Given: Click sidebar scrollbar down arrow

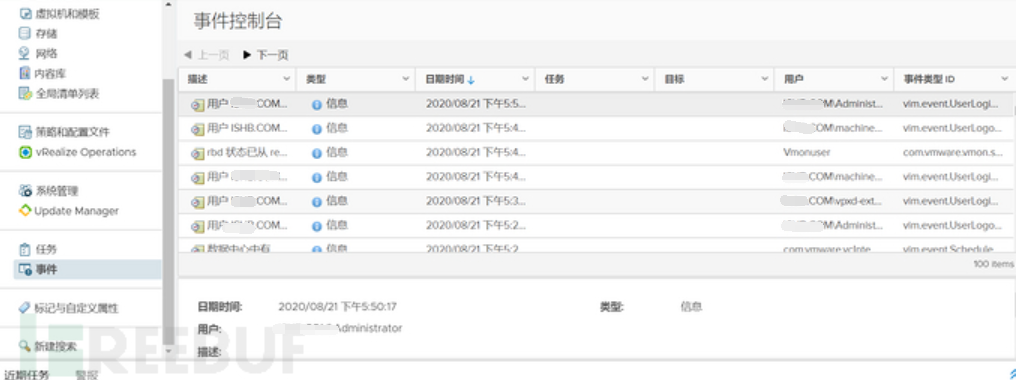Looking at the screenshot, I should pos(168,350).
